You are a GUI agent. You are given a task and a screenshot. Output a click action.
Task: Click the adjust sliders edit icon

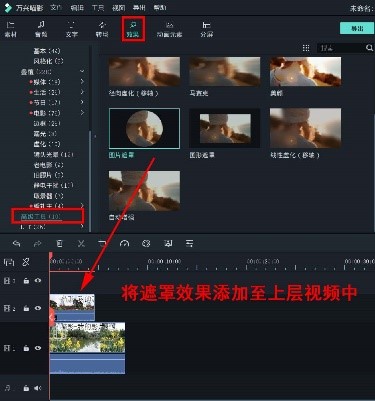(x=189, y=244)
